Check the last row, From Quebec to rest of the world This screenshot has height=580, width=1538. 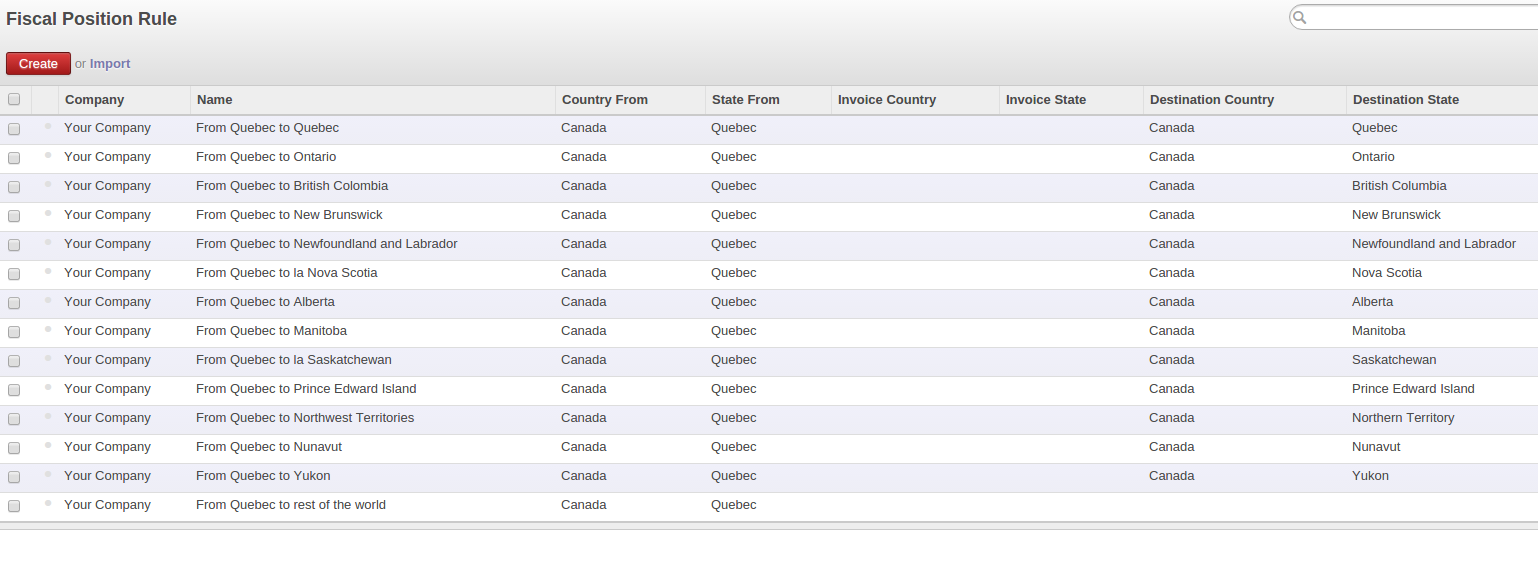[14, 506]
